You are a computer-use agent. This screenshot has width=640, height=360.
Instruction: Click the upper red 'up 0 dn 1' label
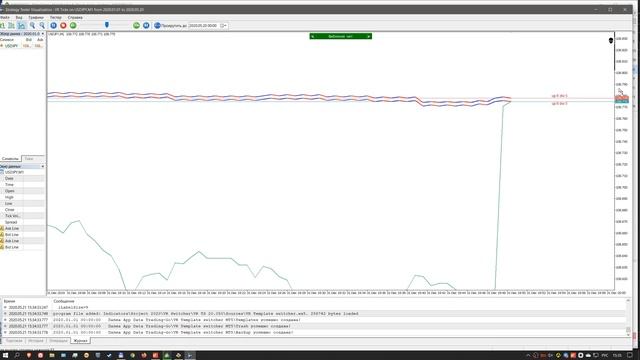pos(560,96)
